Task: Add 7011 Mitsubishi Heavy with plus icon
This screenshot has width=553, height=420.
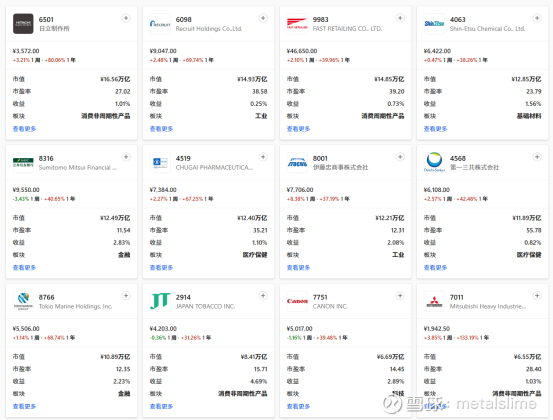Action: [537, 296]
